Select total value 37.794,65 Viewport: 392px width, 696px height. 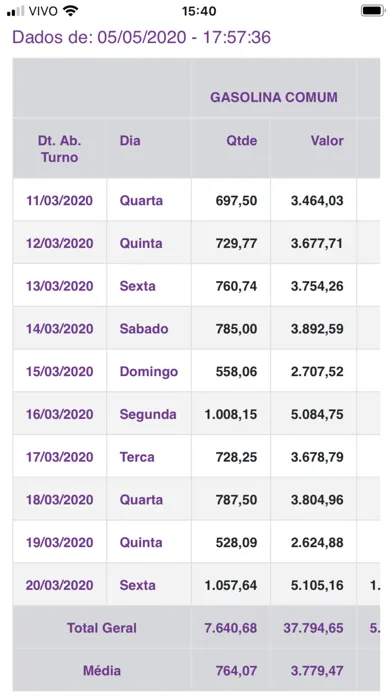pos(313,628)
